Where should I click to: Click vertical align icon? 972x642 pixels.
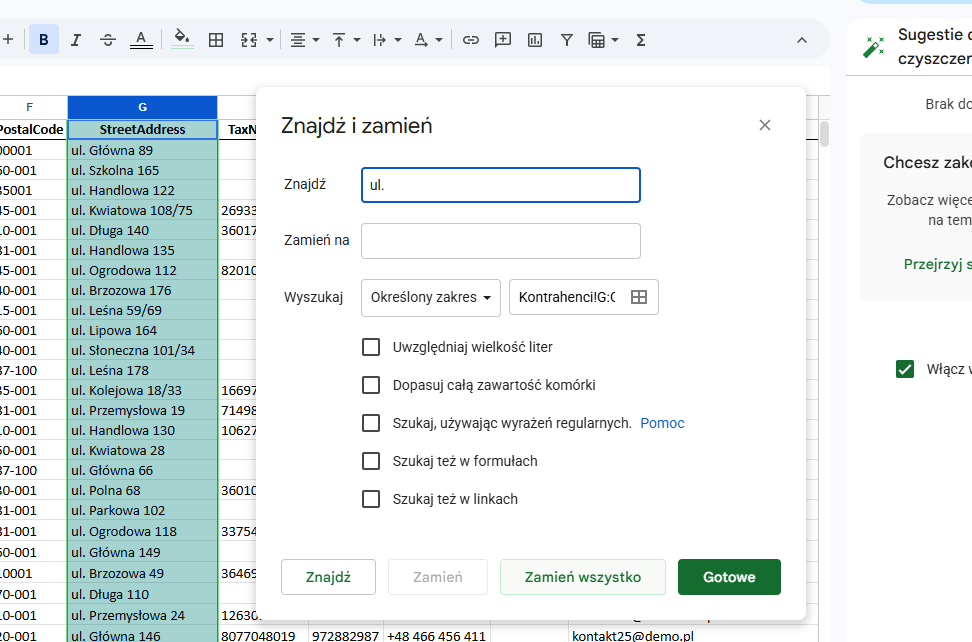339,40
